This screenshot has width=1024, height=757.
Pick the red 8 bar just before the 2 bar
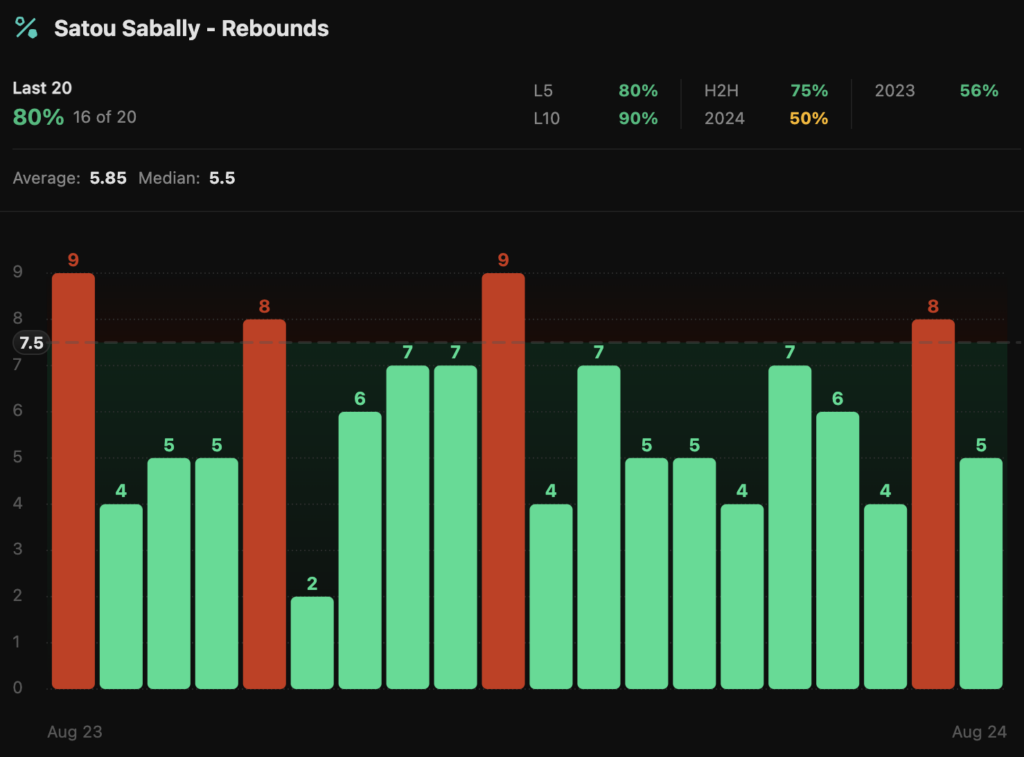(264, 504)
